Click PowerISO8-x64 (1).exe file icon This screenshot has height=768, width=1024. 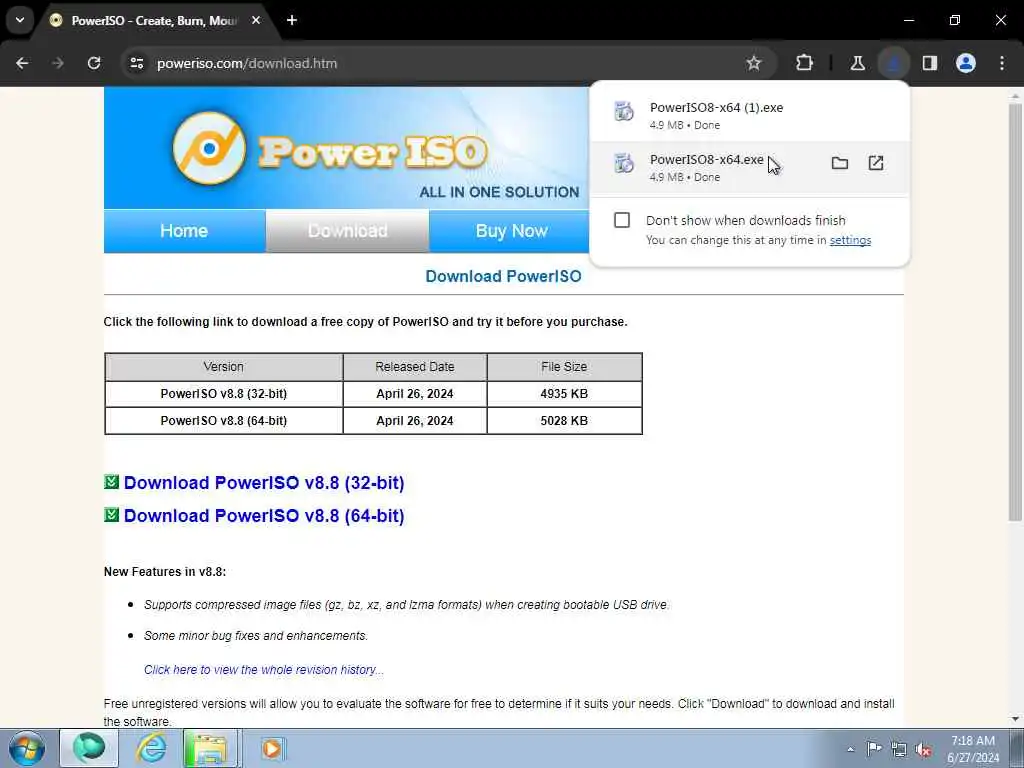coord(624,112)
